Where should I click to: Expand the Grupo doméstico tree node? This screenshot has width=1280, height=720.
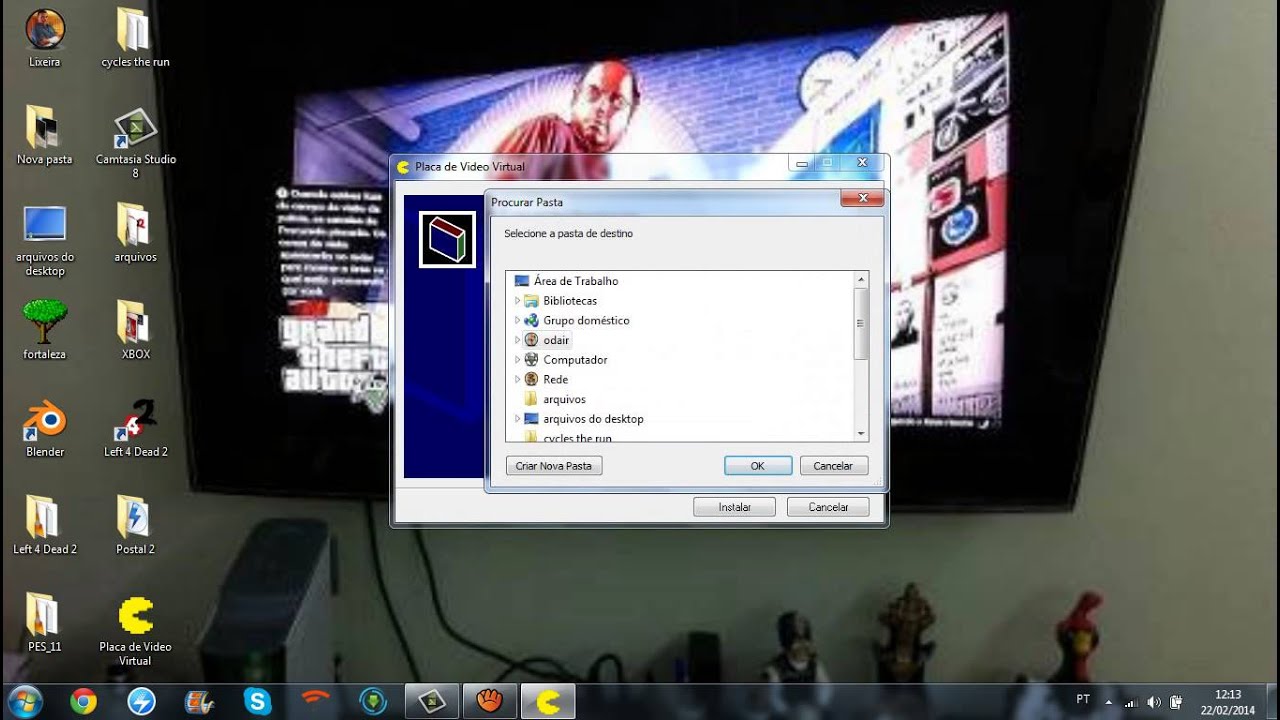coord(518,320)
